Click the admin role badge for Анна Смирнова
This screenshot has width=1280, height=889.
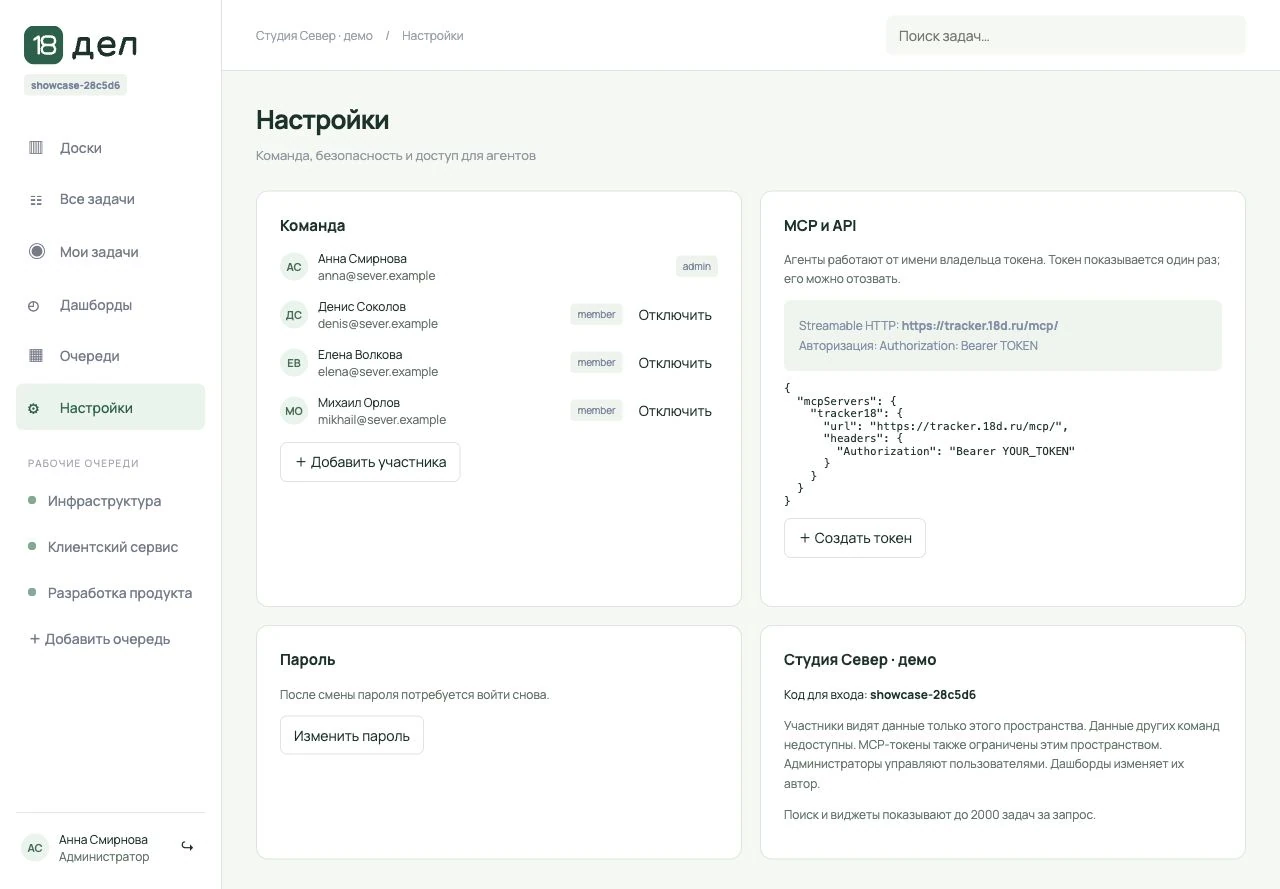click(x=697, y=266)
